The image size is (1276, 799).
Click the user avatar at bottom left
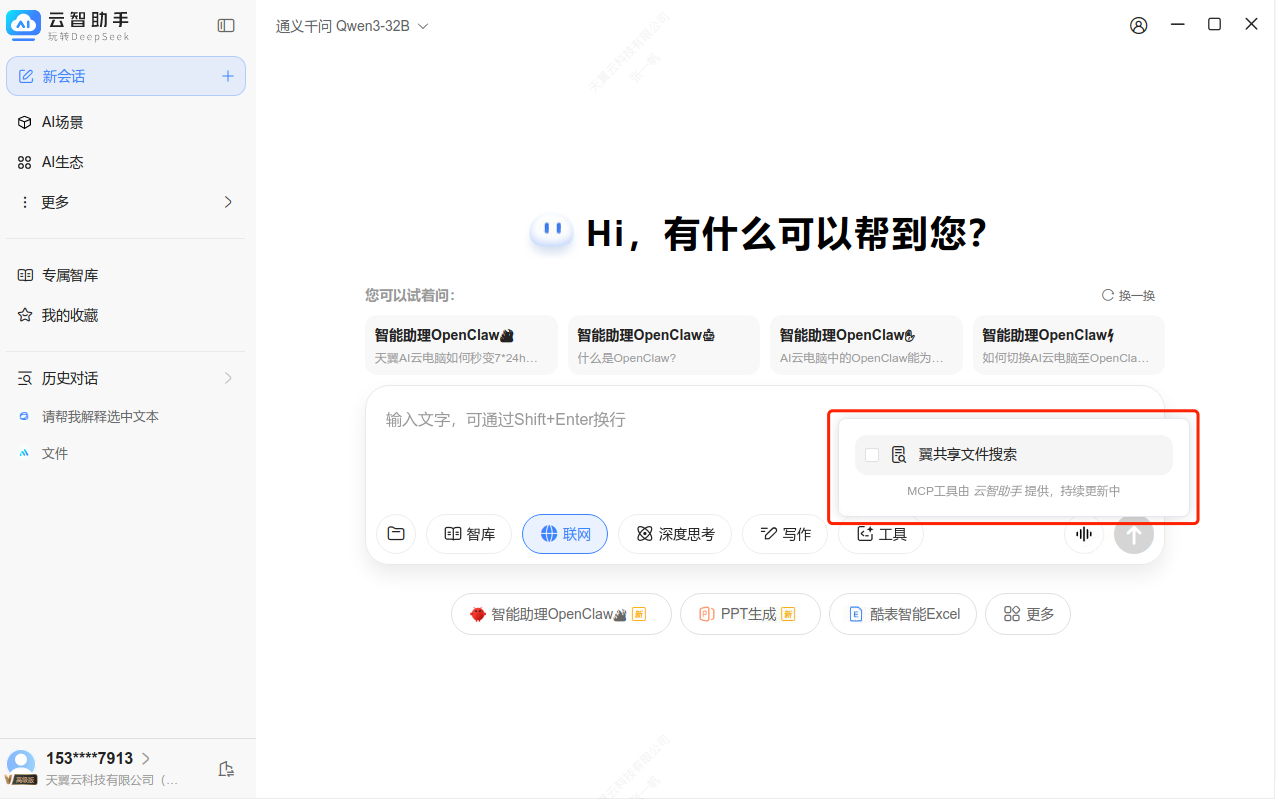click(x=21, y=764)
